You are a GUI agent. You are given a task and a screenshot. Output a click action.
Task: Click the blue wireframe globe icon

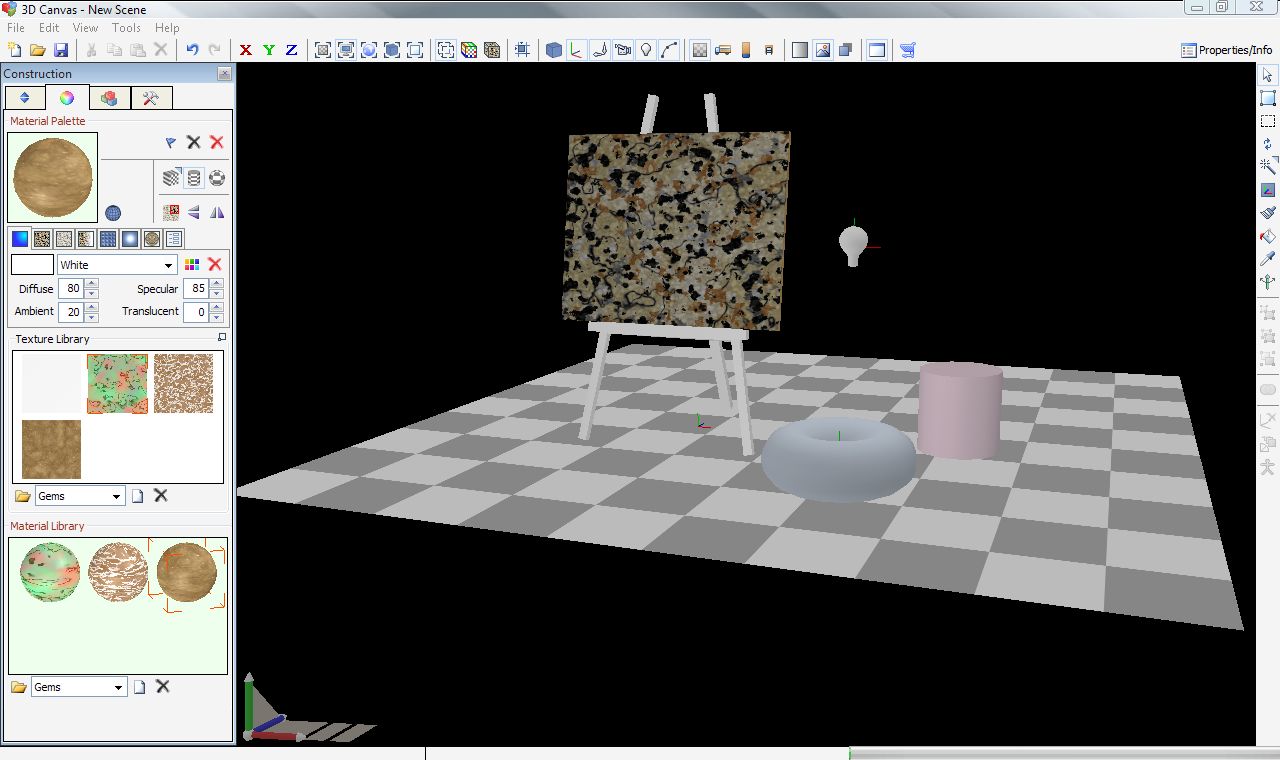(x=113, y=213)
